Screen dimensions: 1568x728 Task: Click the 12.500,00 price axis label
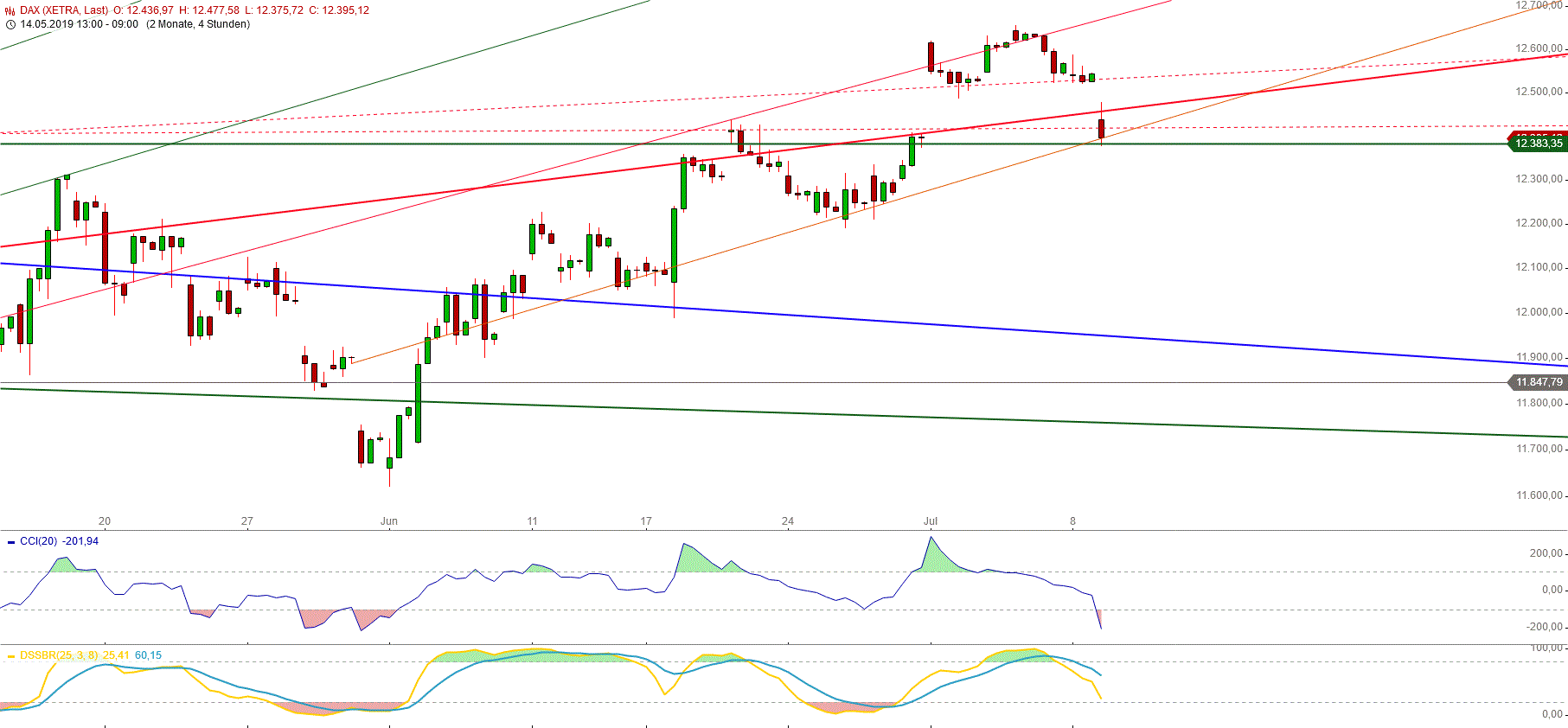pos(1539,92)
